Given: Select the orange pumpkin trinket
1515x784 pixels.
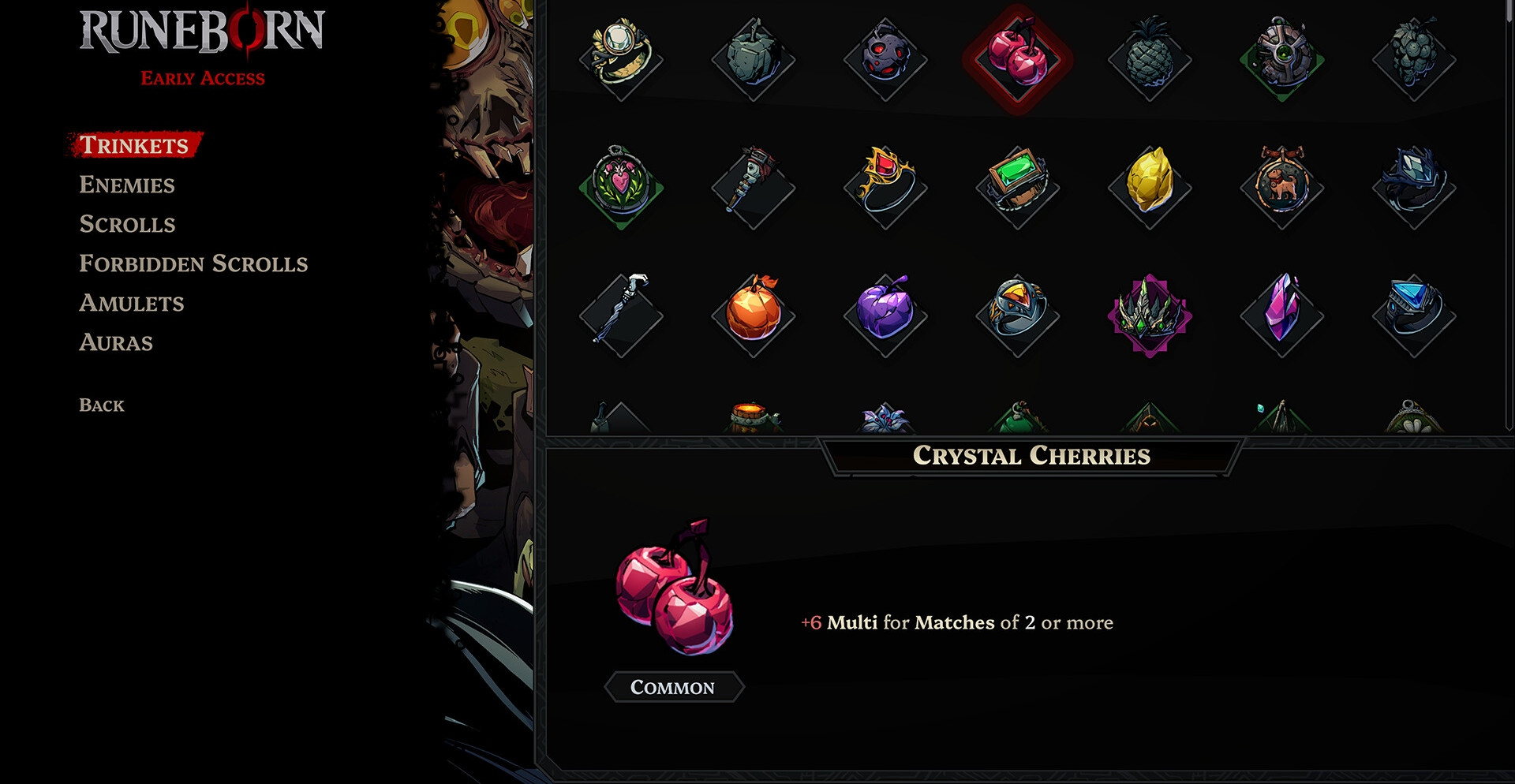Looking at the screenshot, I should pyautogui.click(x=754, y=315).
